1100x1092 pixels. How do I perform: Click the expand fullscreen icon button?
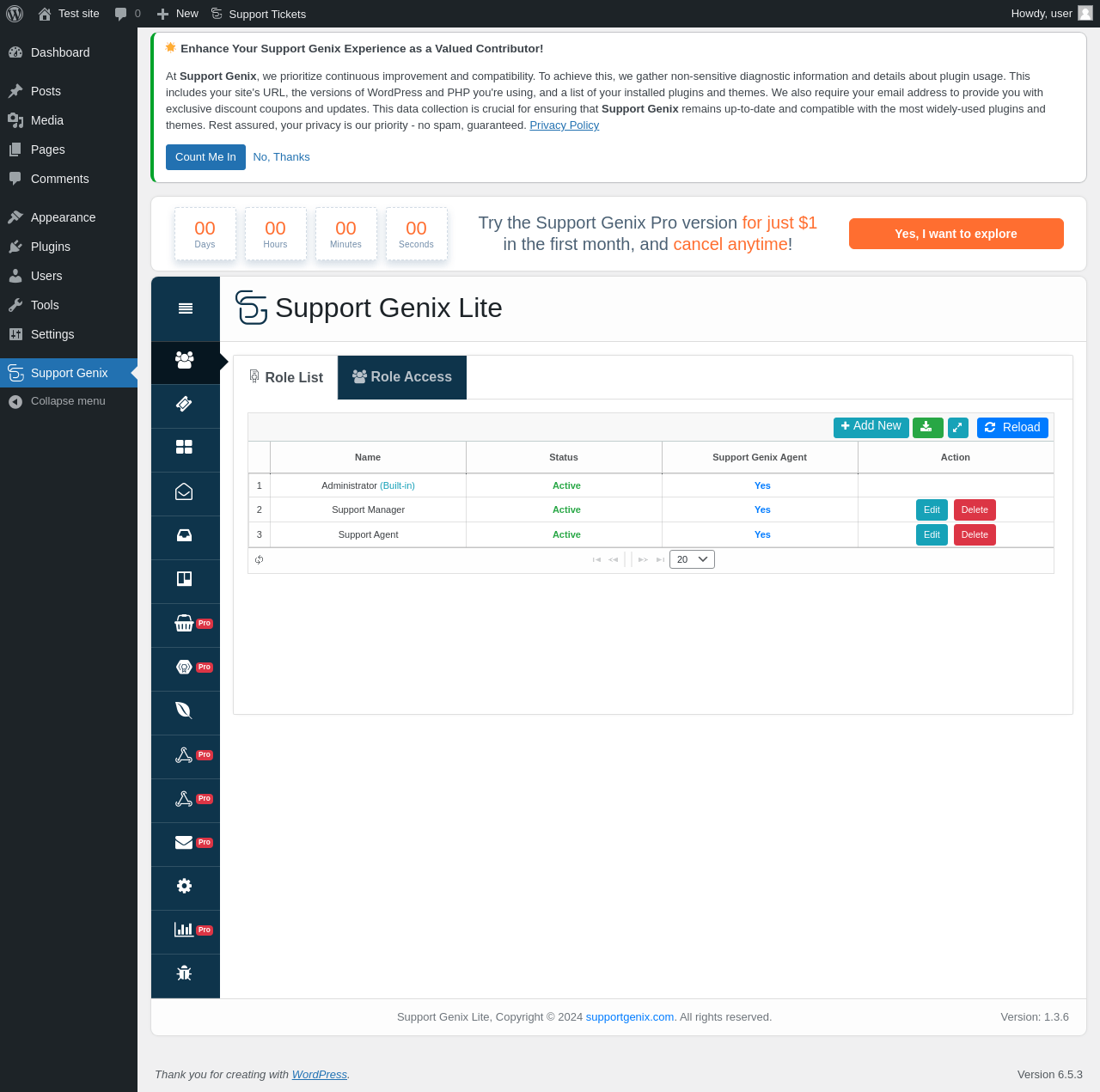coord(958,427)
